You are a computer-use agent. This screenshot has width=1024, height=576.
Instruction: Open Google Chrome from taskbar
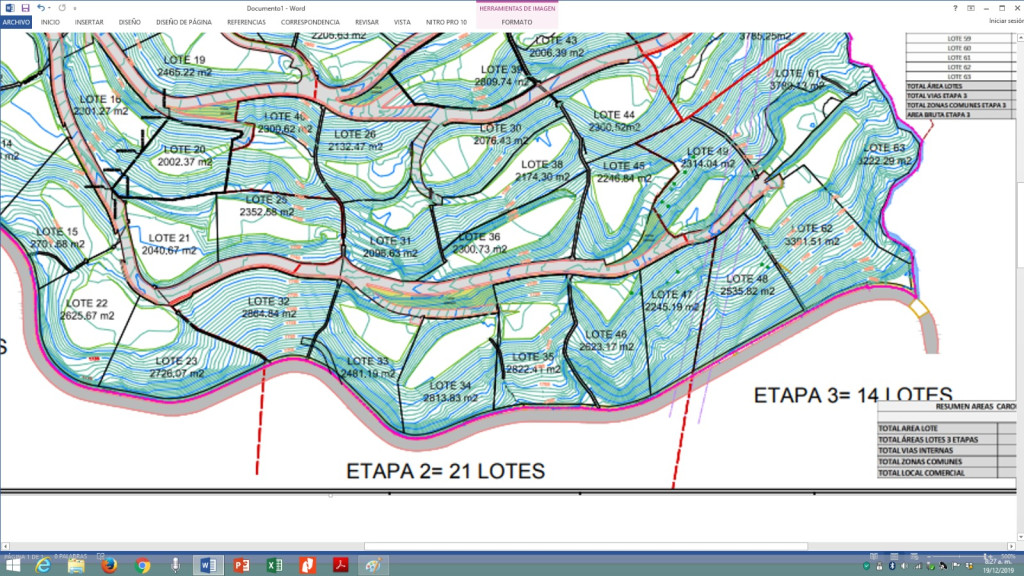[142, 566]
